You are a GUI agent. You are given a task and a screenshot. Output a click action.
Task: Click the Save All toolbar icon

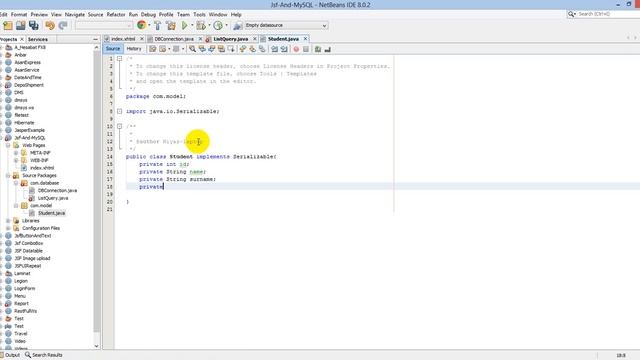tap(33, 25)
